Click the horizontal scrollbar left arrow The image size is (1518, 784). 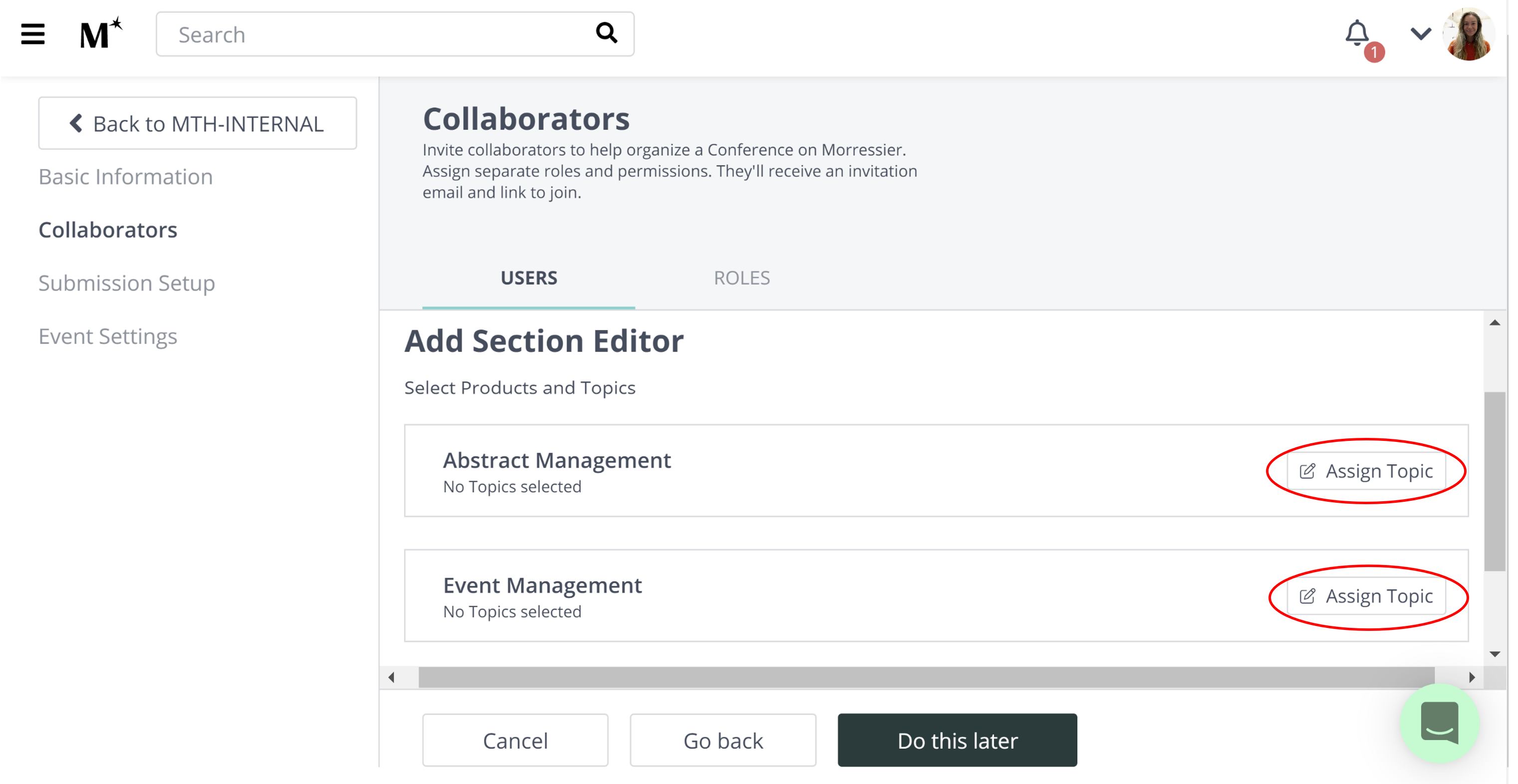tap(391, 677)
